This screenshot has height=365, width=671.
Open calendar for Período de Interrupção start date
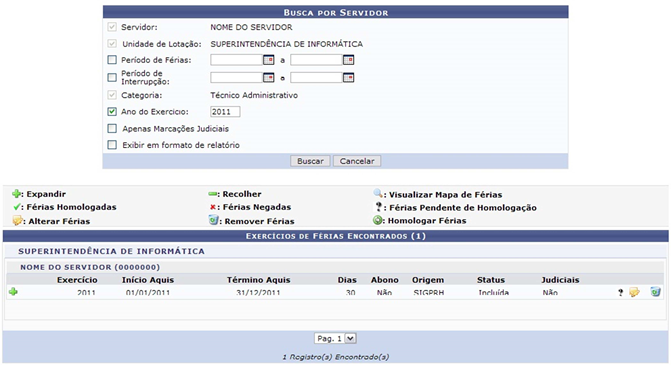point(268,77)
